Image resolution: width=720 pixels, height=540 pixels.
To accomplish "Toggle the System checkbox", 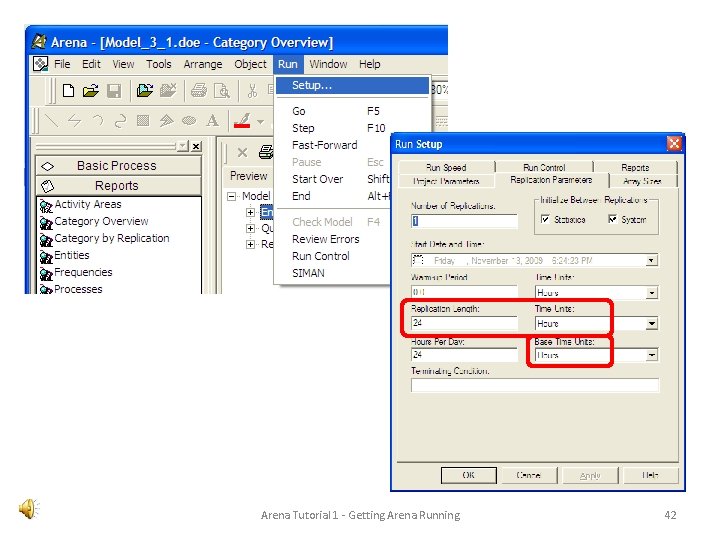I will (613, 219).
